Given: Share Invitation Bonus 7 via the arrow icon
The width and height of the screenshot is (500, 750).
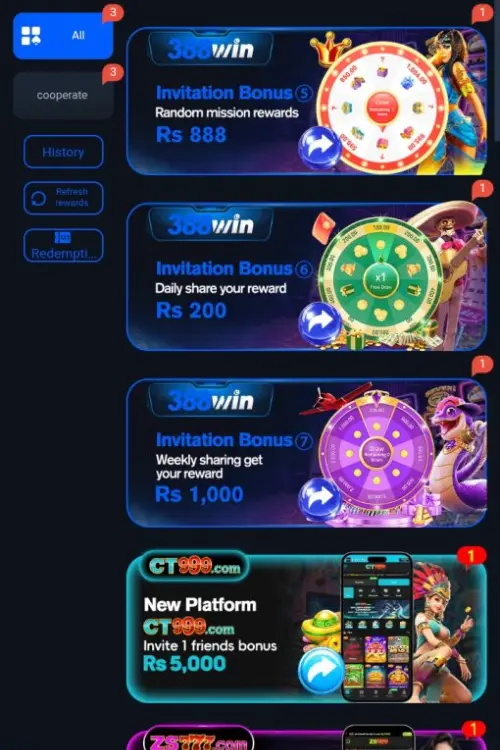Looking at the screenshot, I should (x=320, y=497).
